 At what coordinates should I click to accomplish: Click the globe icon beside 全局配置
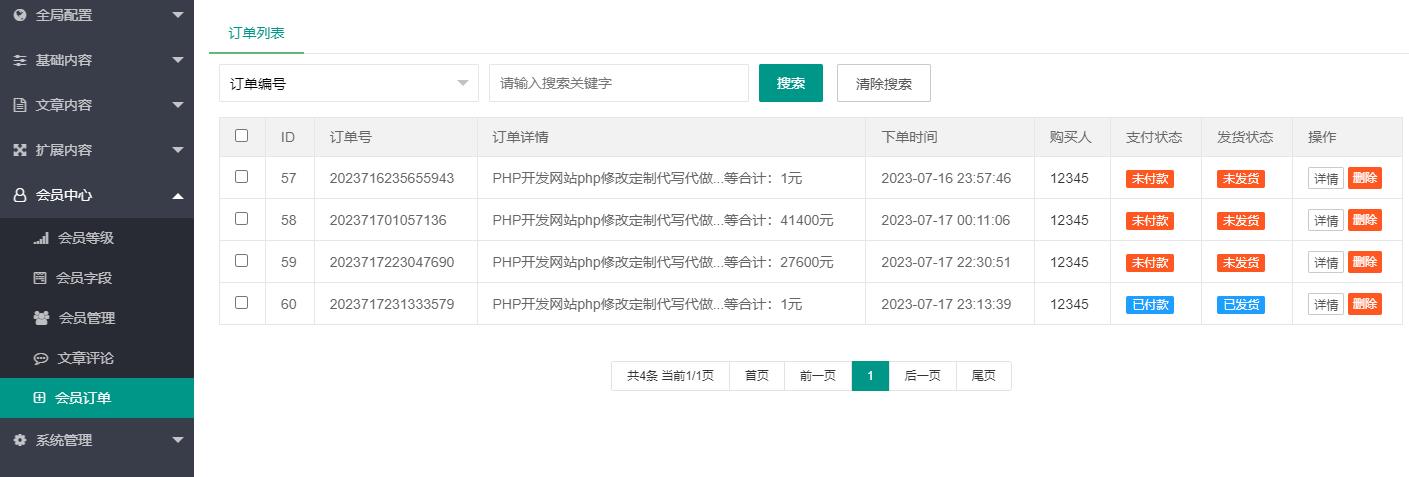pyautogui.click(x=20, y=15)
